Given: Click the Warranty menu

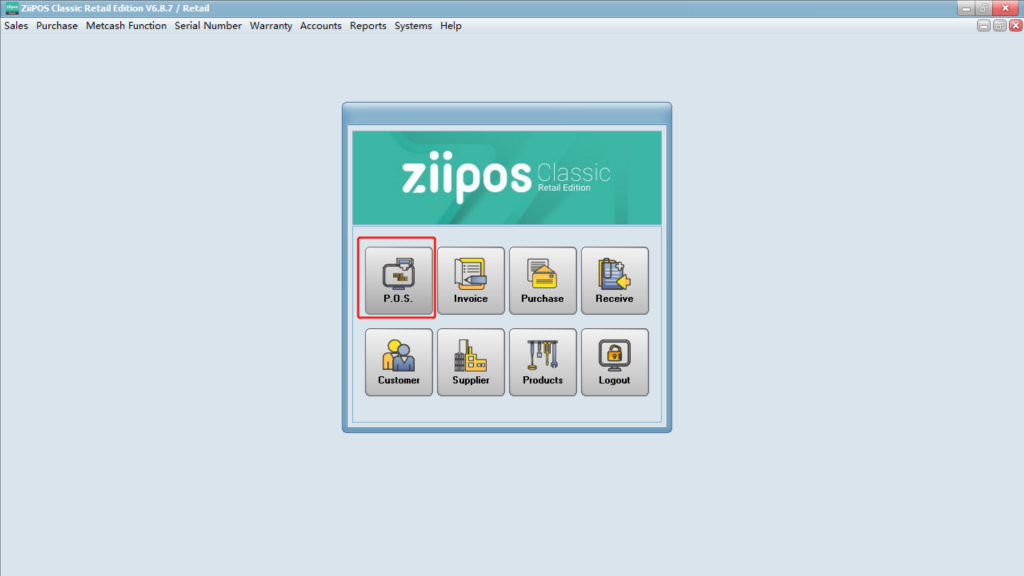Looking at the screenshot, I should 271,26.
